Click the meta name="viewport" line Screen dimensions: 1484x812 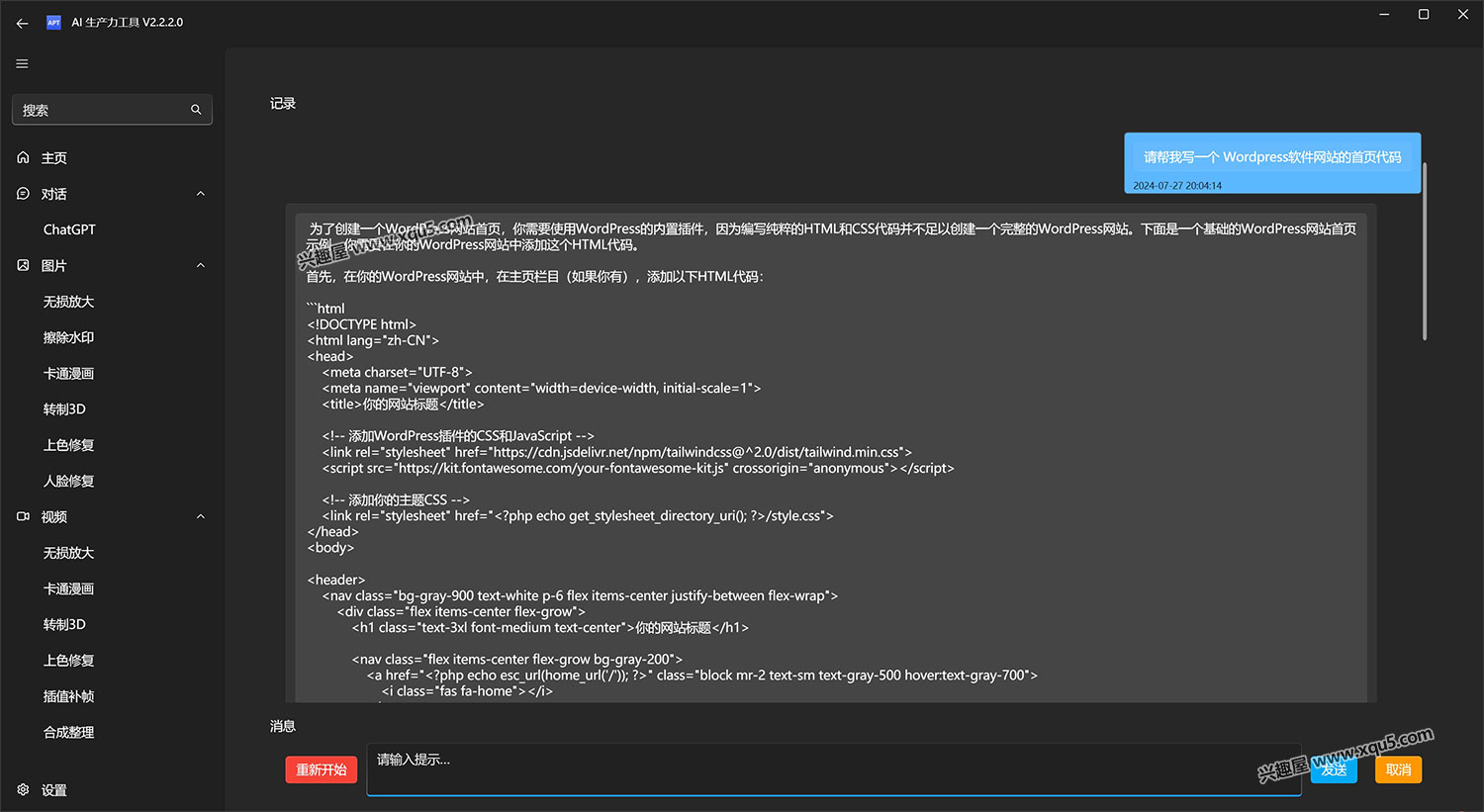pos(542,388)
